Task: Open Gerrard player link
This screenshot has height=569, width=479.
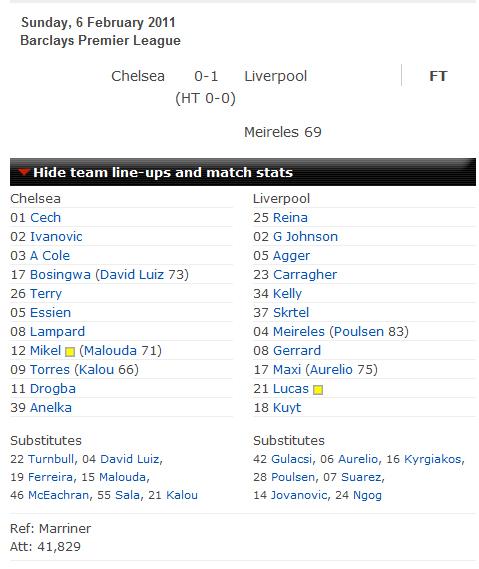Action: click(x=297, y=351)
